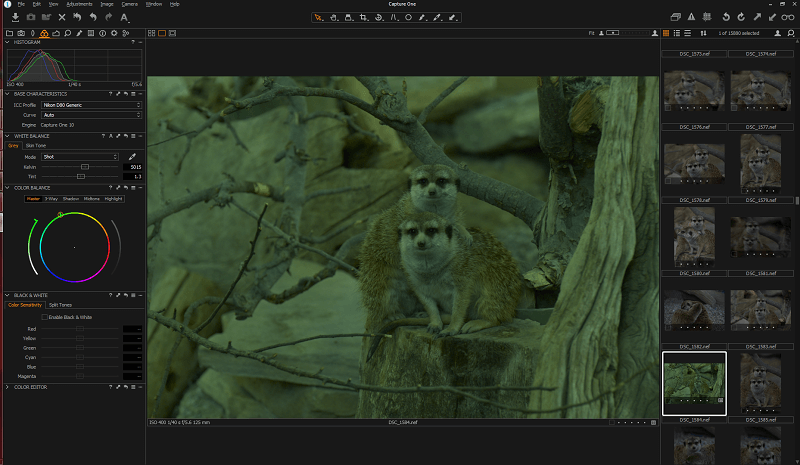The width and height of the screenshot is (800, 465).
Task: Switch browser to list view mode
Action: coord(677,33)
